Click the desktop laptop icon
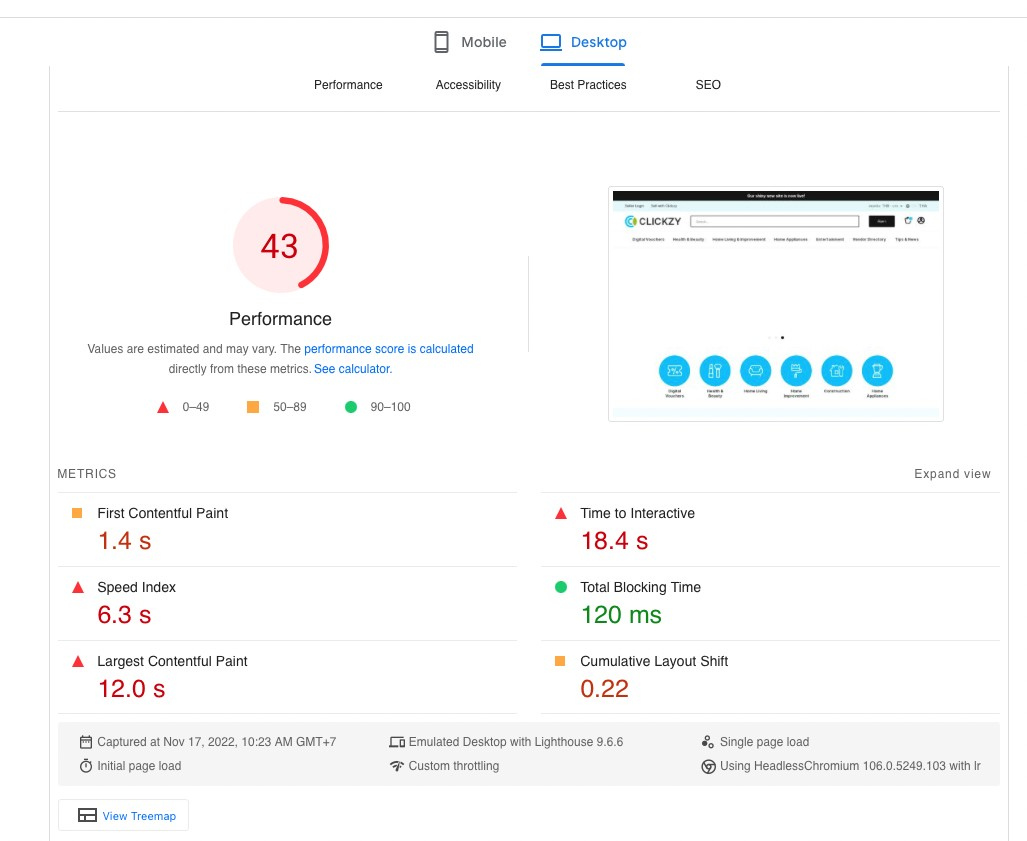The width and height of the screenshot is (1027, 841). point(551,42)
